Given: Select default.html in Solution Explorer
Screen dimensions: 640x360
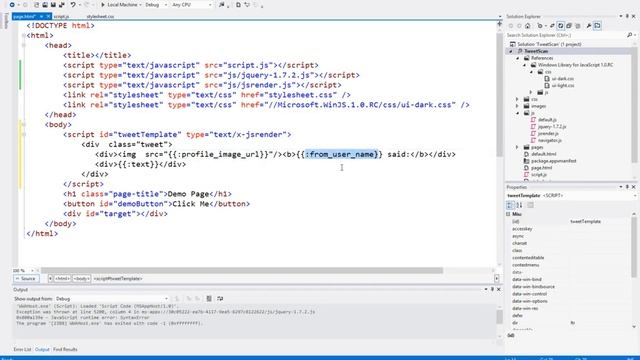Looking at the screenshot, I should tap(543, 154).
